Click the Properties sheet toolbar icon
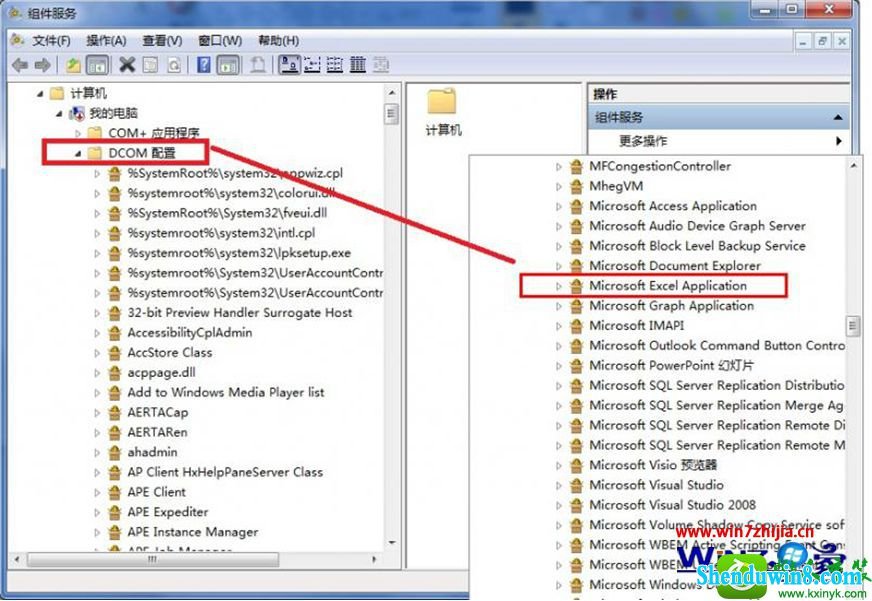 (150, 66)
